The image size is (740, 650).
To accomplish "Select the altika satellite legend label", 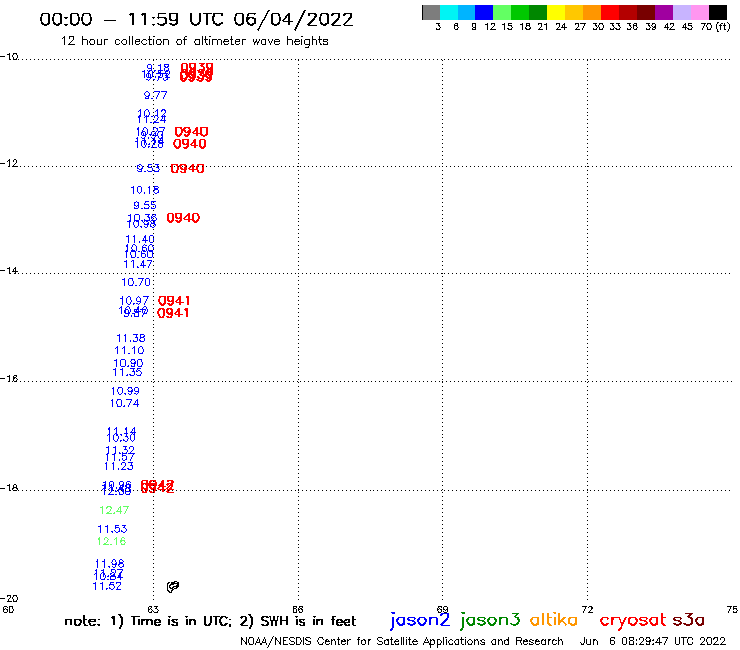I will (554, 619).
